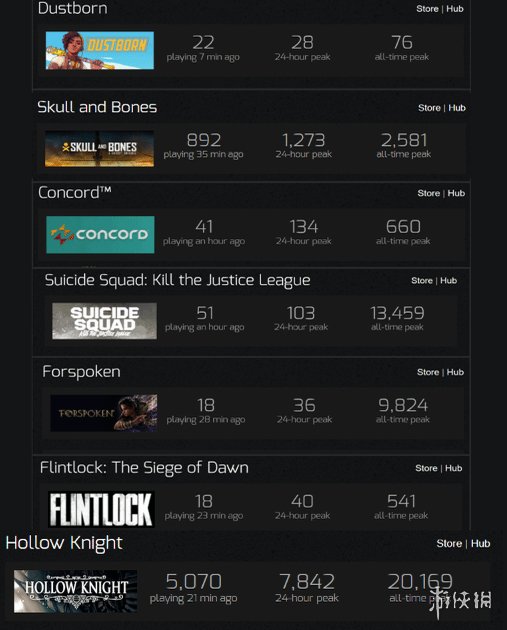Viewport: 507px width, 630px height.
Task: Open the Hub link for Hollow Knight
Action: tap(480, 544)
